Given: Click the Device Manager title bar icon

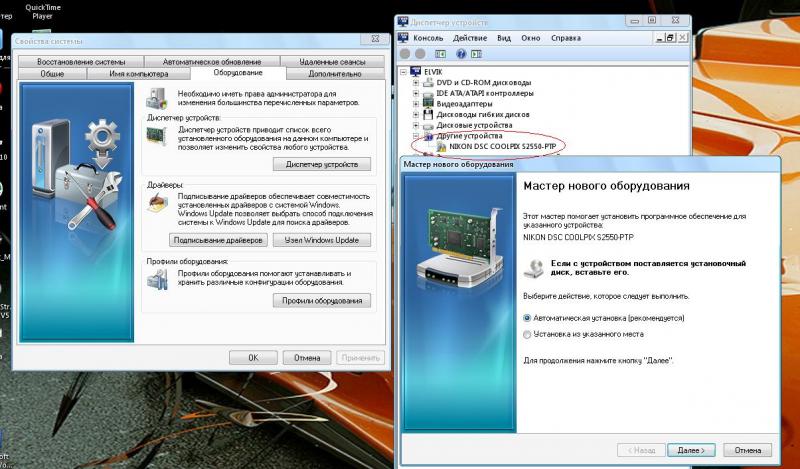Looking at the screenshot, I should [x=403, y=22].
